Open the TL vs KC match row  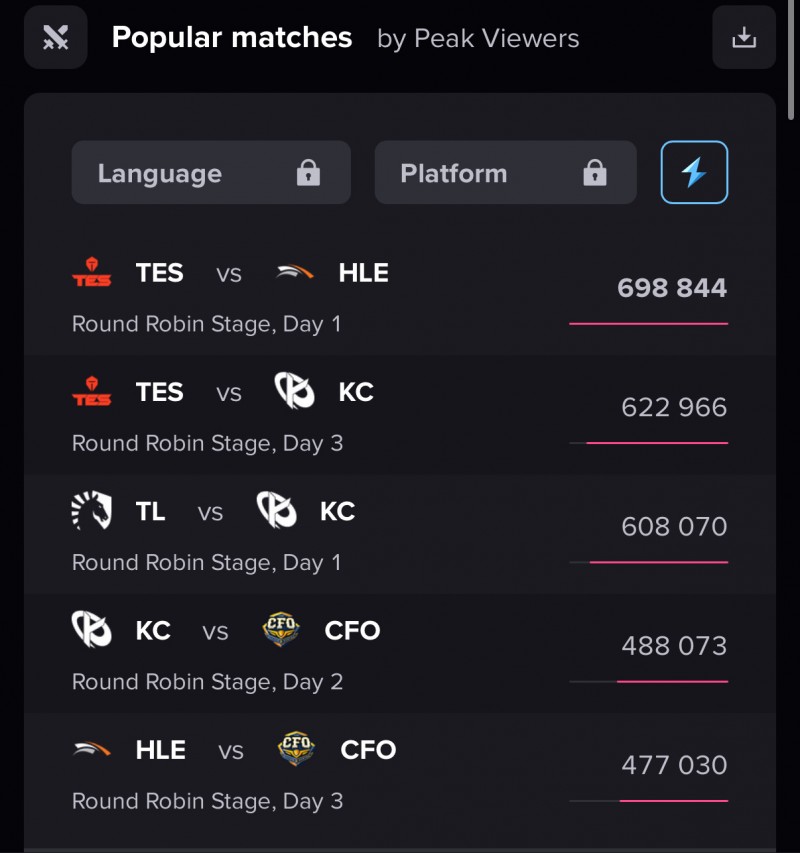(300, 536)
